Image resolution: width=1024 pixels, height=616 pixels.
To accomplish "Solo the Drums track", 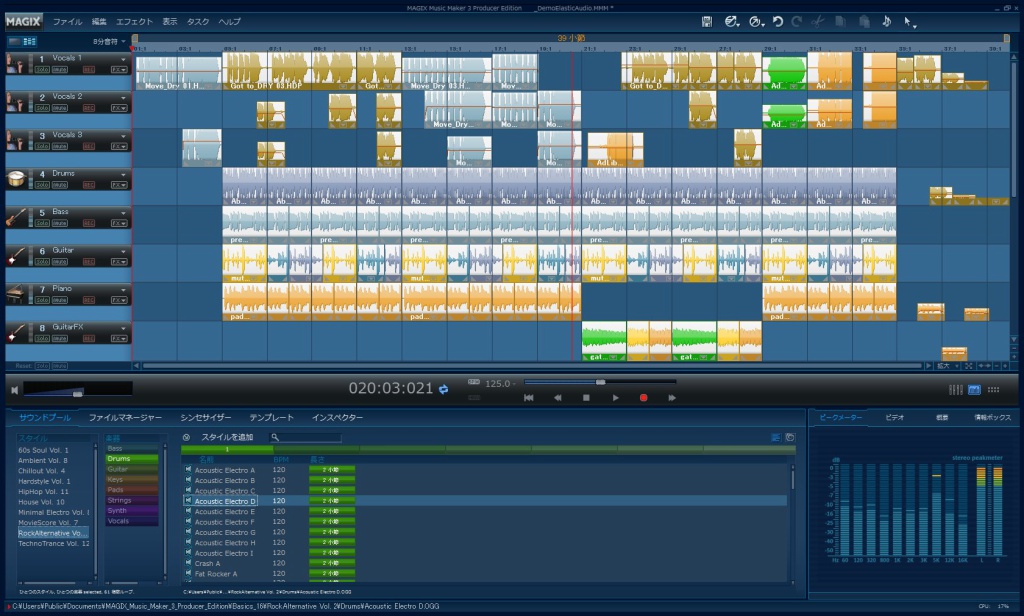I will [x=42, y=185].
